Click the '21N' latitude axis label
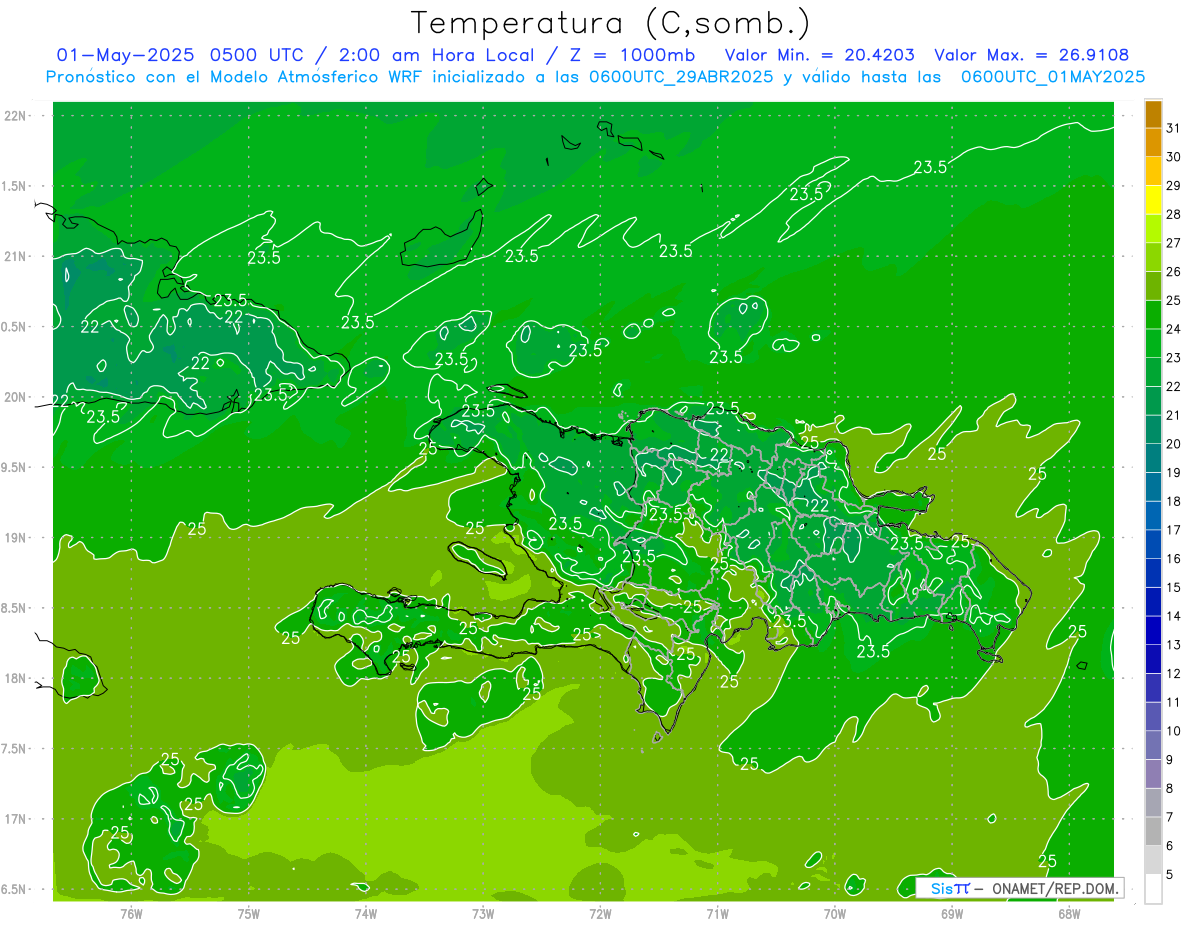Image resolution: width=1200 pixels, height=927 pixels. point(16,256)
